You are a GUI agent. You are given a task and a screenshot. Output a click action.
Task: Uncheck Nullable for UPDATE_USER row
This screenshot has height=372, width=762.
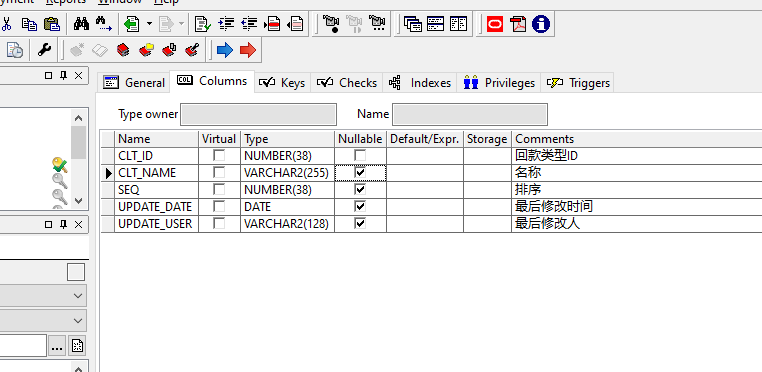pyautogui.click(x=360, y=224)
